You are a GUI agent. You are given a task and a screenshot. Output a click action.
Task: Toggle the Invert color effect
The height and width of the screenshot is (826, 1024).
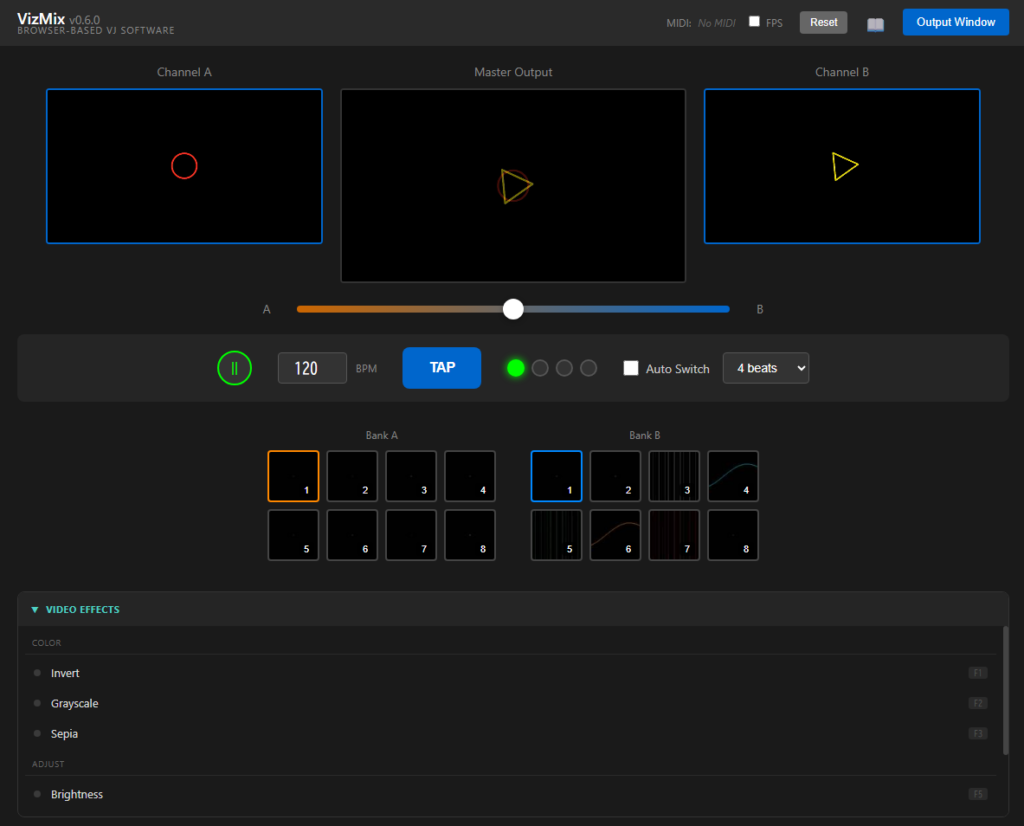click(x=65, y=673)
